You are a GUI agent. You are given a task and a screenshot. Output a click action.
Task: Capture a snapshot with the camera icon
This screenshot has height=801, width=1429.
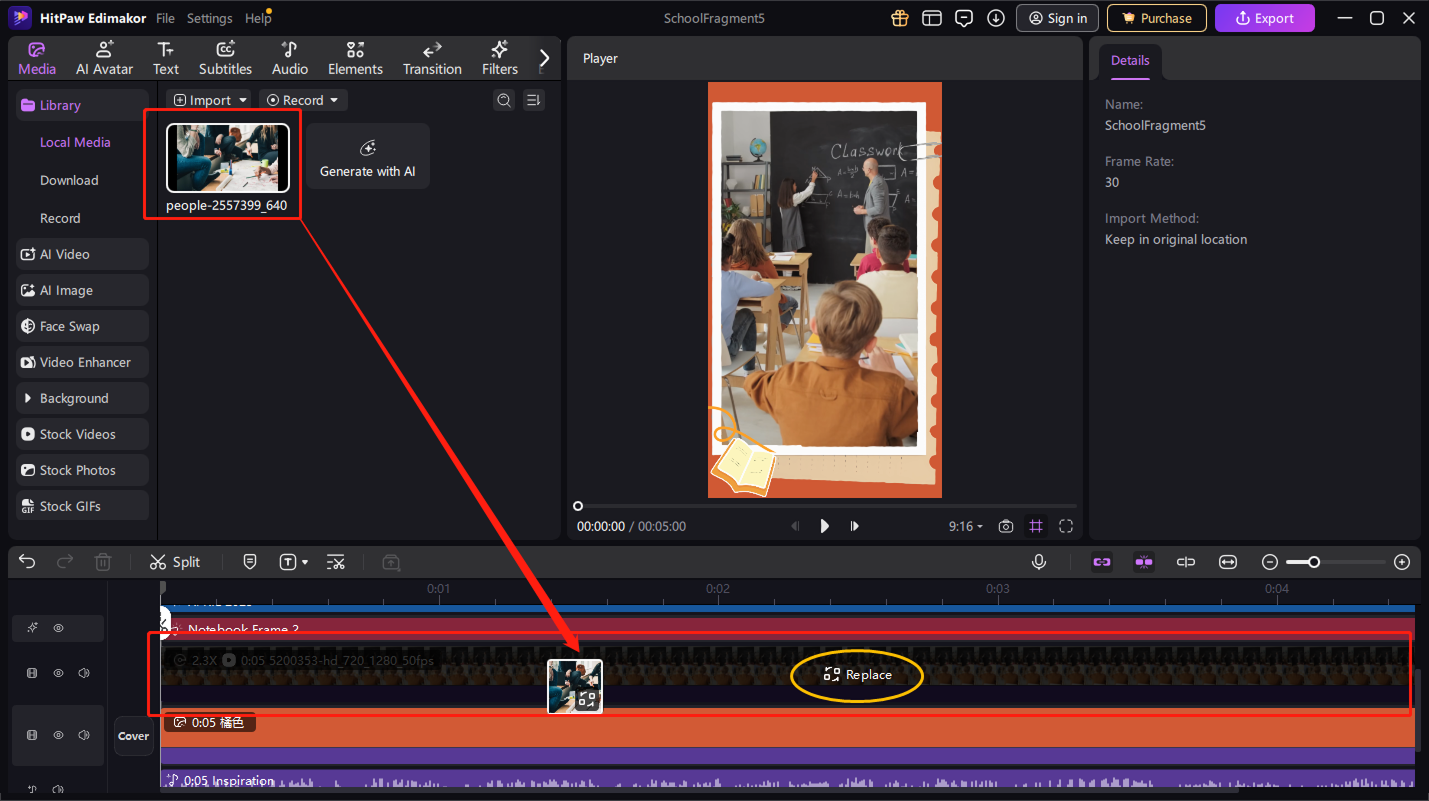tap(1006, 525)
